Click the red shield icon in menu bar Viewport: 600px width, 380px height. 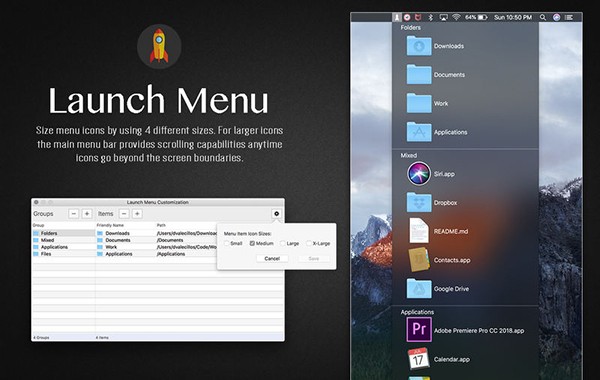(418, 17)
